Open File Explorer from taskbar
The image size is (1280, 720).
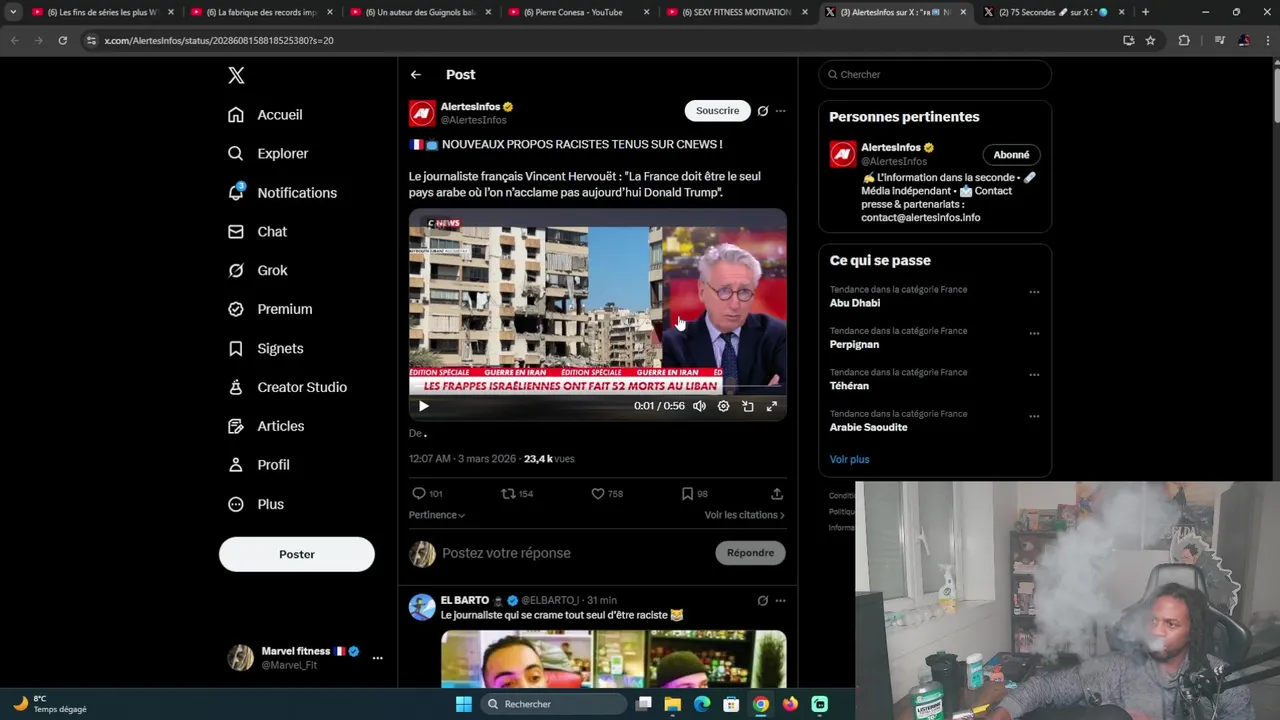(x=673, y=704)
